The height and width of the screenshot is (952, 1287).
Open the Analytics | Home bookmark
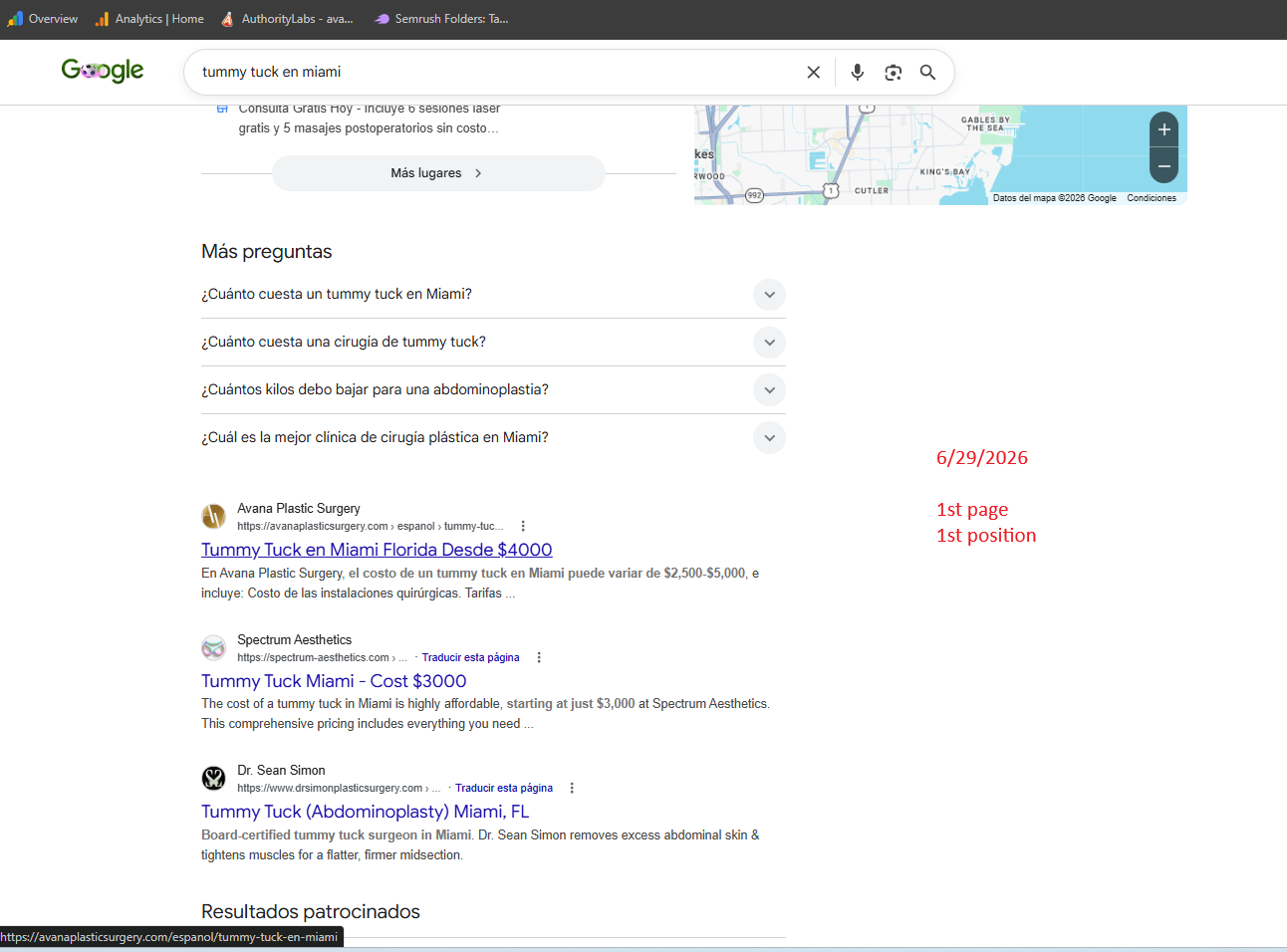tap(149, 19)
